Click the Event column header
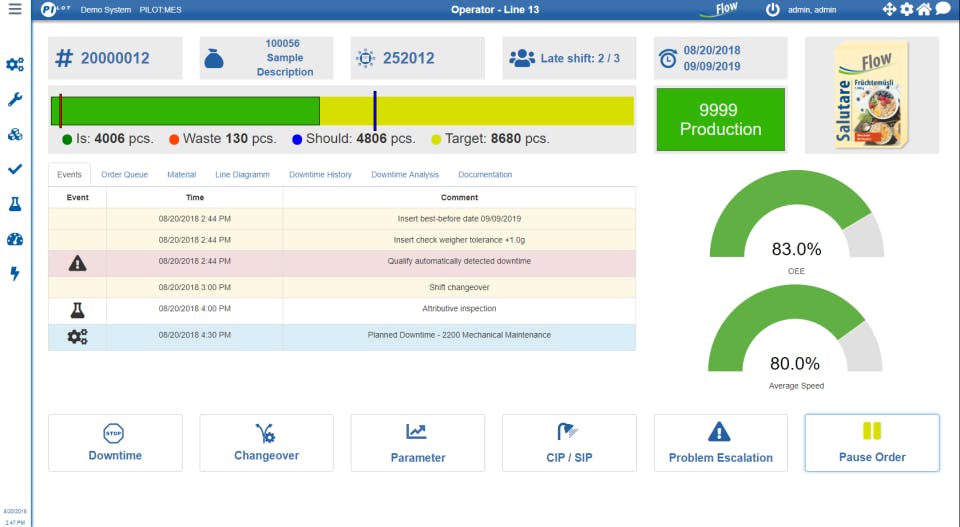Screen dimensions: 960x527 pos(78,197)
